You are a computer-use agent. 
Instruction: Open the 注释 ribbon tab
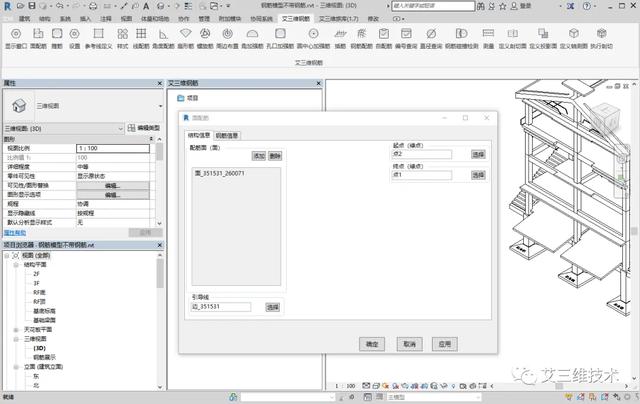[106, 18]
